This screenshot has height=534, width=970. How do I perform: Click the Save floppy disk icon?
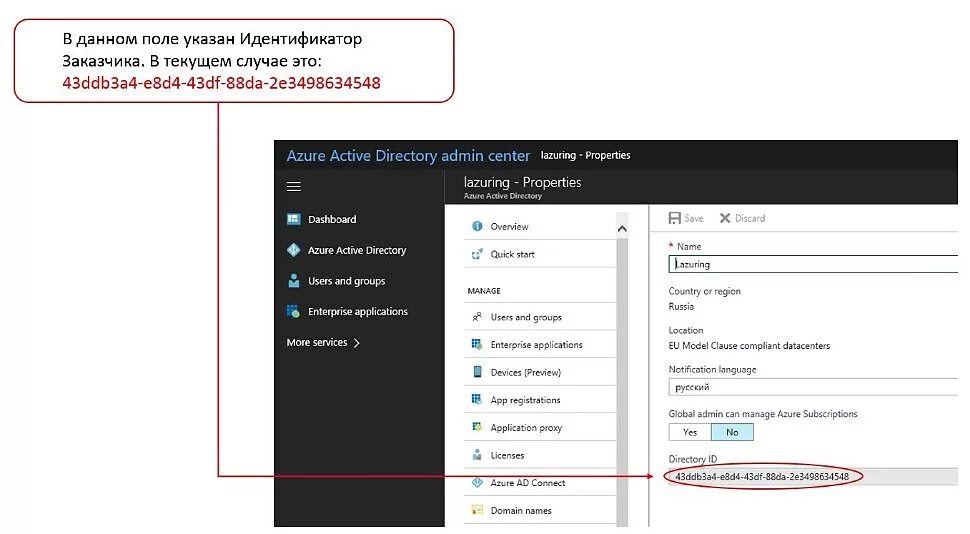675,218
